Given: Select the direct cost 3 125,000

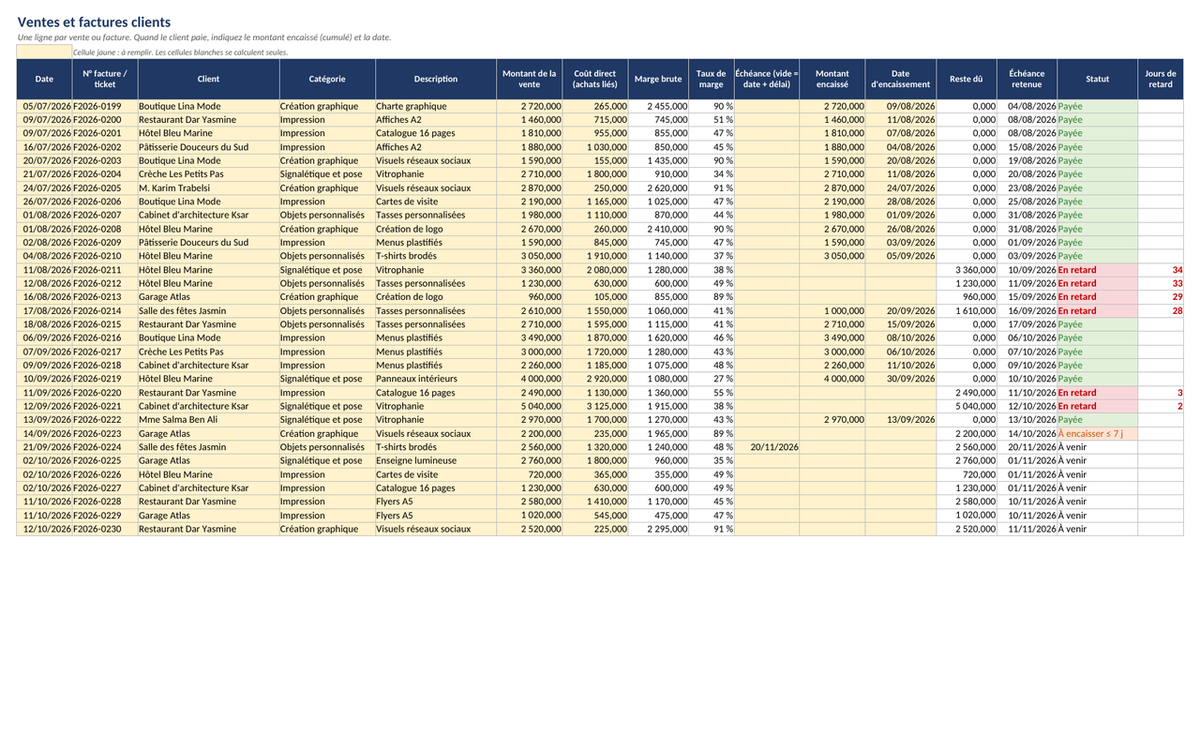Looking at the screenshot, I should point(595,407).
